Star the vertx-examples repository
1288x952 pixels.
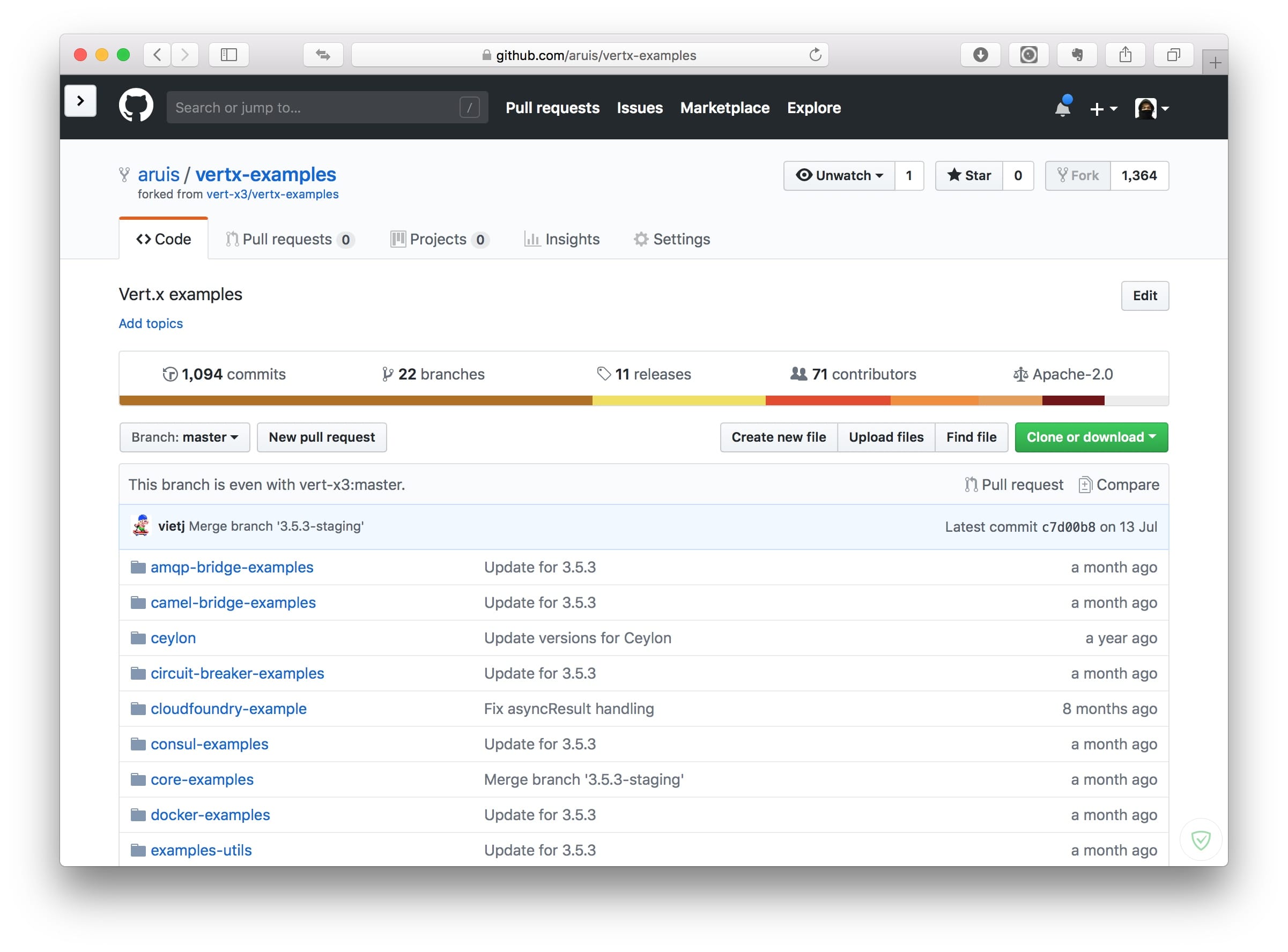pyautogui.click(x=968, y=175)
